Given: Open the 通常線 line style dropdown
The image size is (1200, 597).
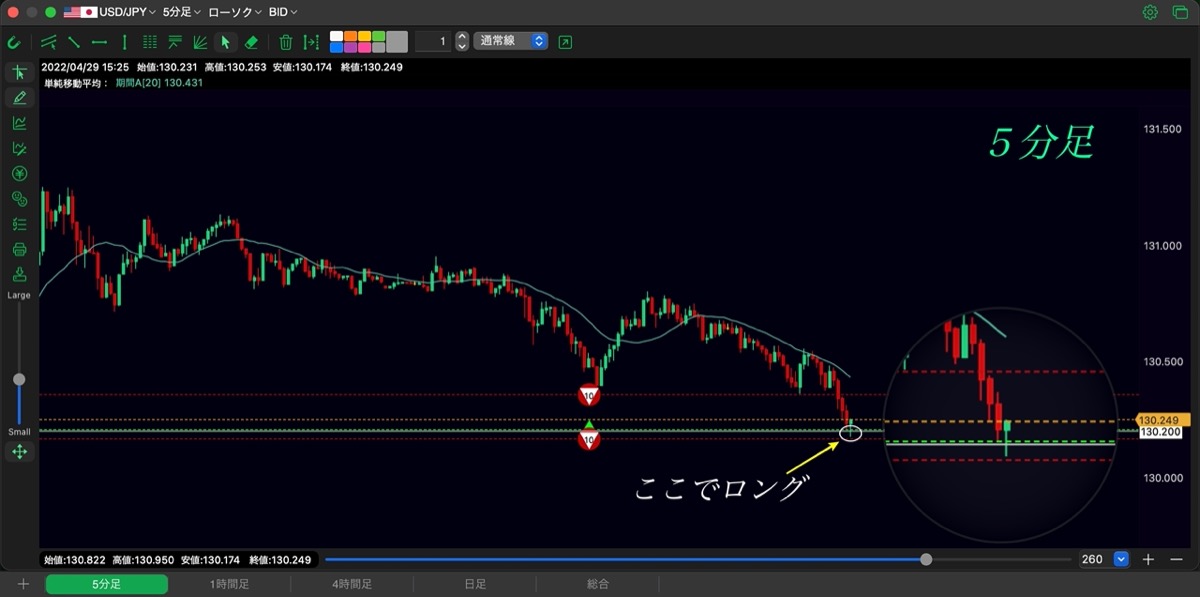Looking at the screenshot, I should pos(511,42).
